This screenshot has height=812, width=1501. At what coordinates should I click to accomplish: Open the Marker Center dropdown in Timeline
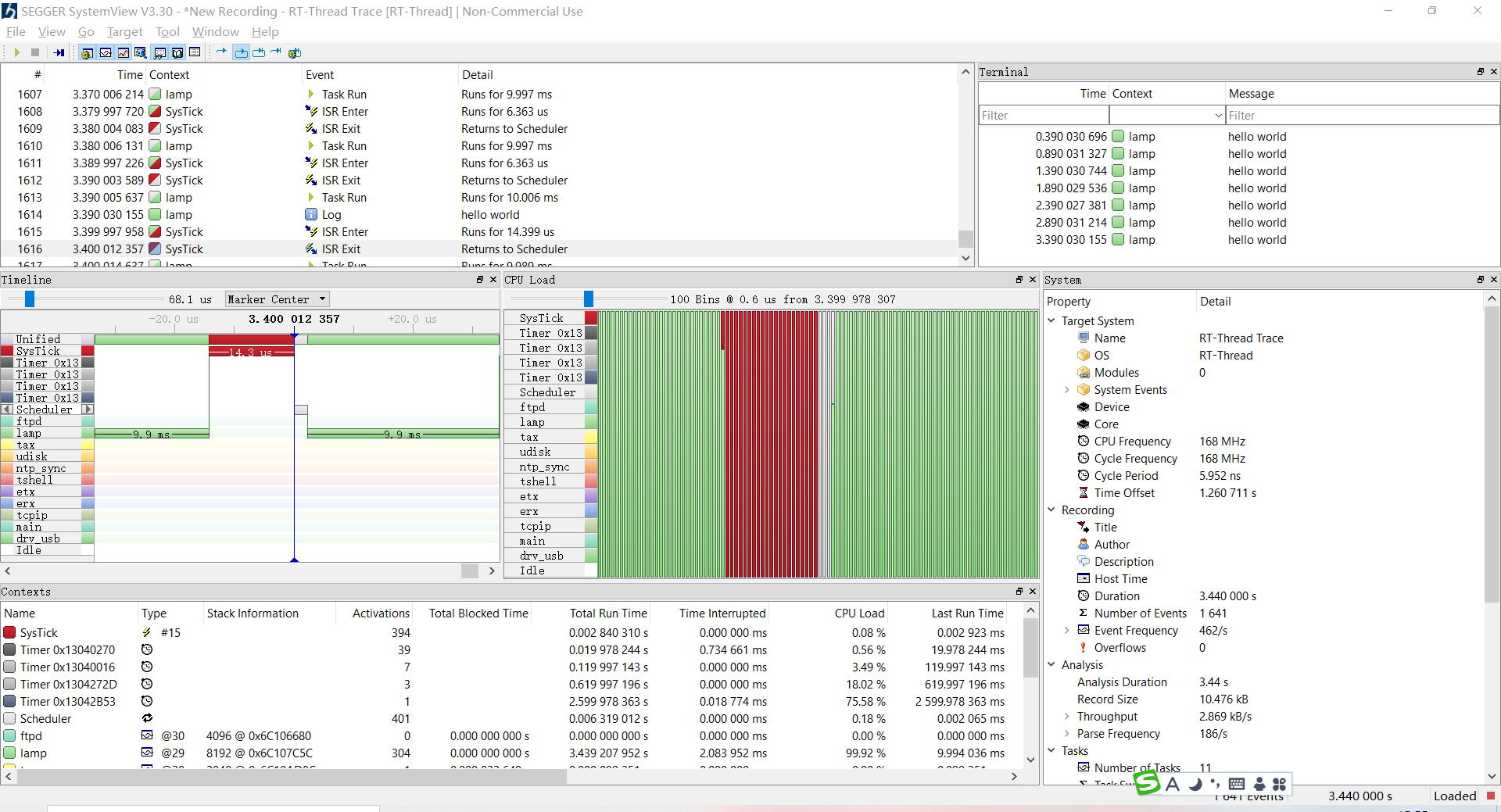point(278,299)
